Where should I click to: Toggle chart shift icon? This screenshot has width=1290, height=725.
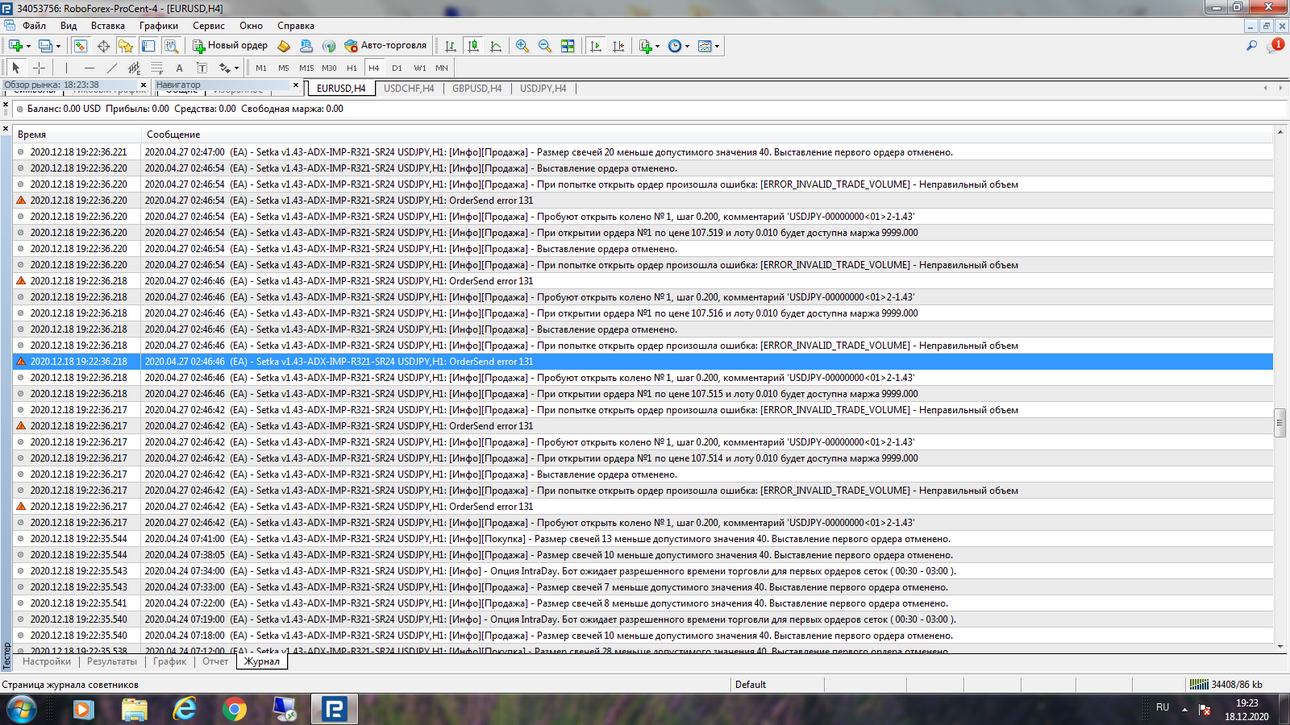(618, 46)
